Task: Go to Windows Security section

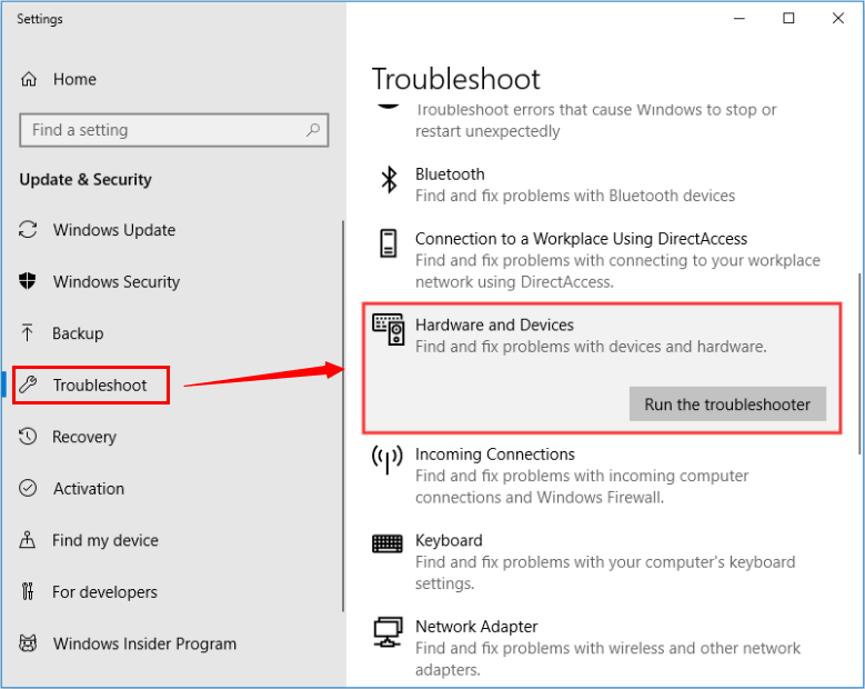Action: (x=116, y=282)
